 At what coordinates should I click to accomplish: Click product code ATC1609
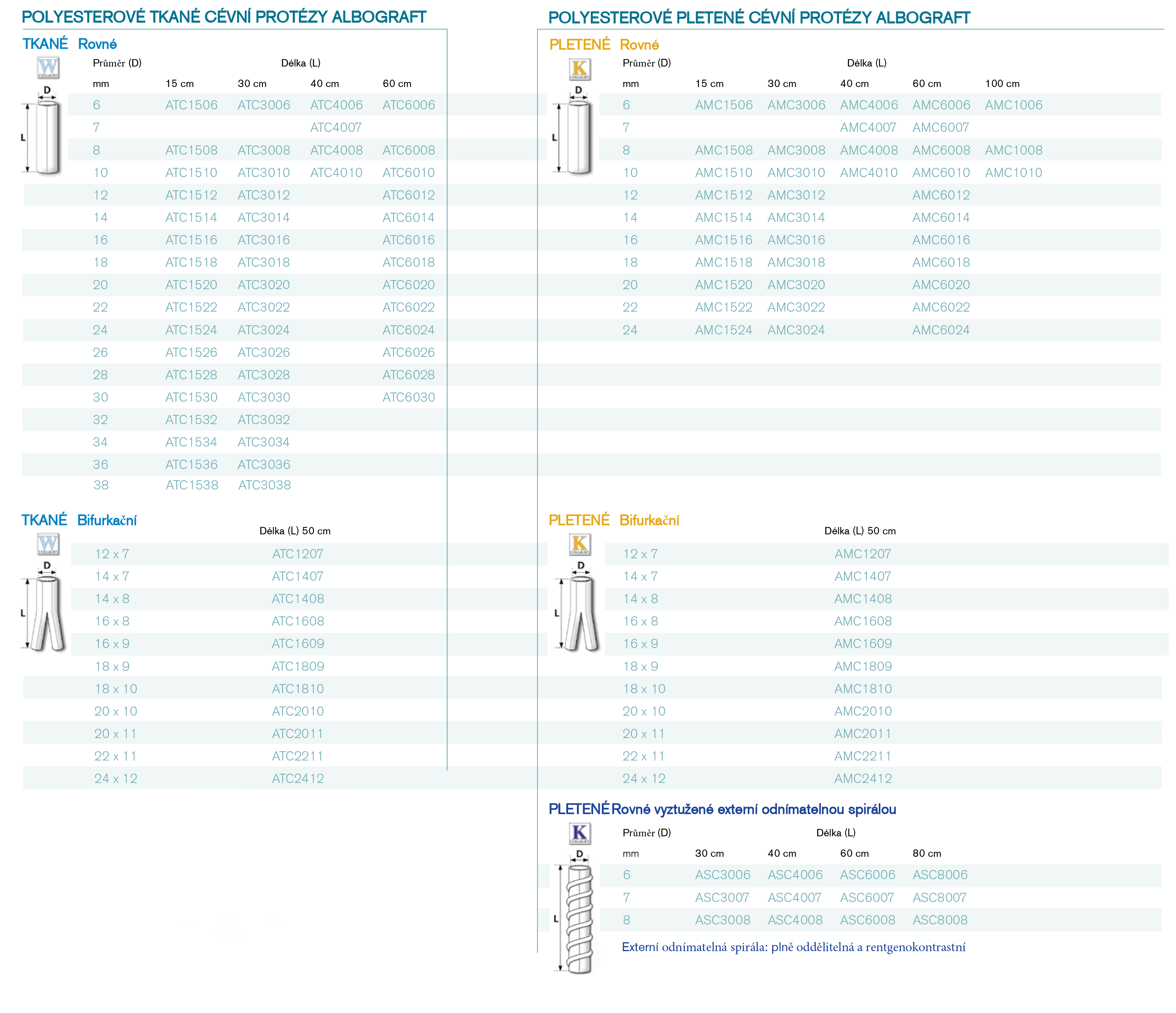coord(298,643)
